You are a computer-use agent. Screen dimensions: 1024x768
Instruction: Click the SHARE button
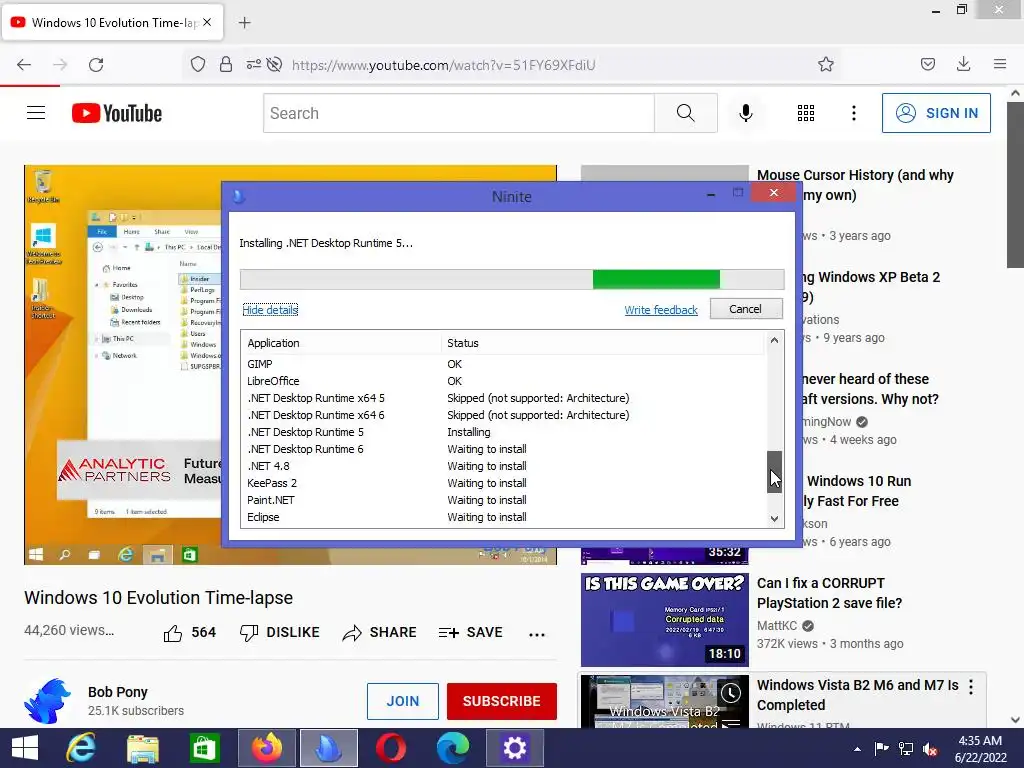(x=379, y=633)
